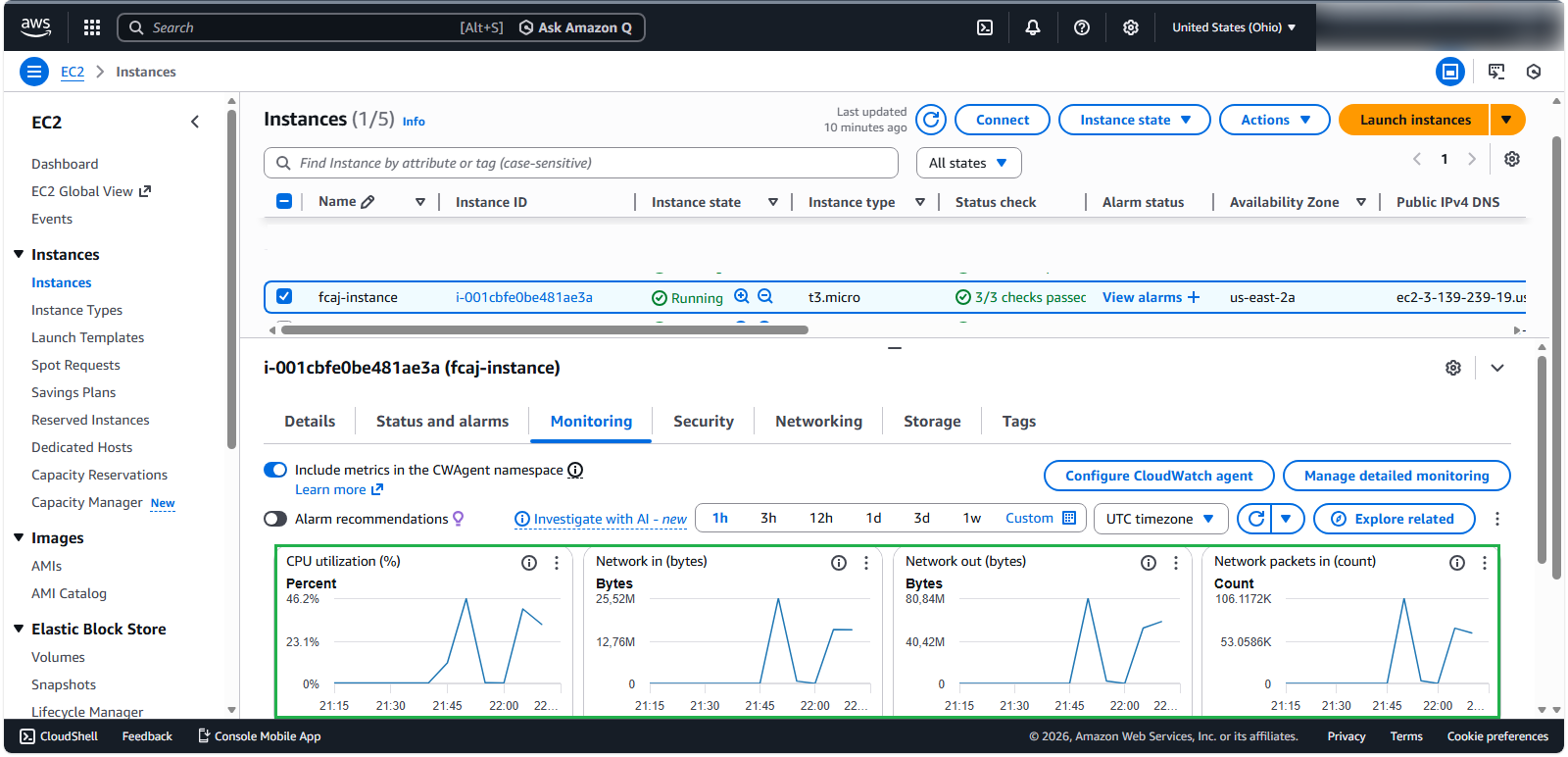Click Manage detailed monitoring
This screenshot has height=757, width=1568.
pos(1396,476)
